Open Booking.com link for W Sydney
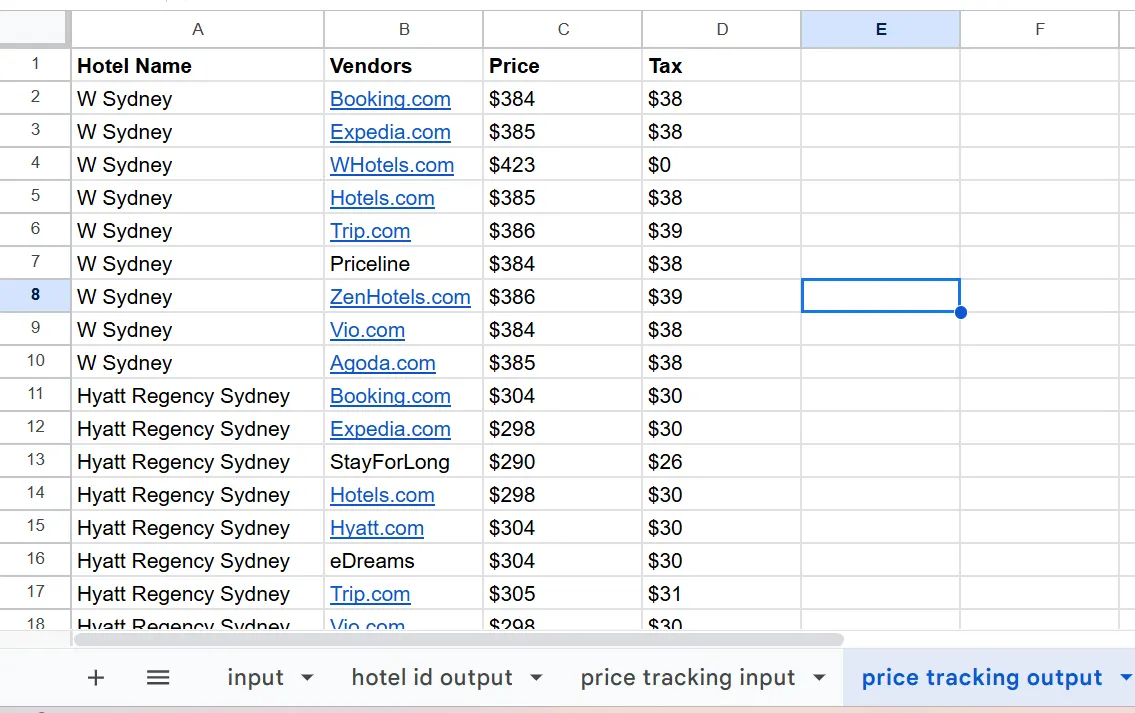Viewport: 1135px width, 713px height. [x=390, y=99]
